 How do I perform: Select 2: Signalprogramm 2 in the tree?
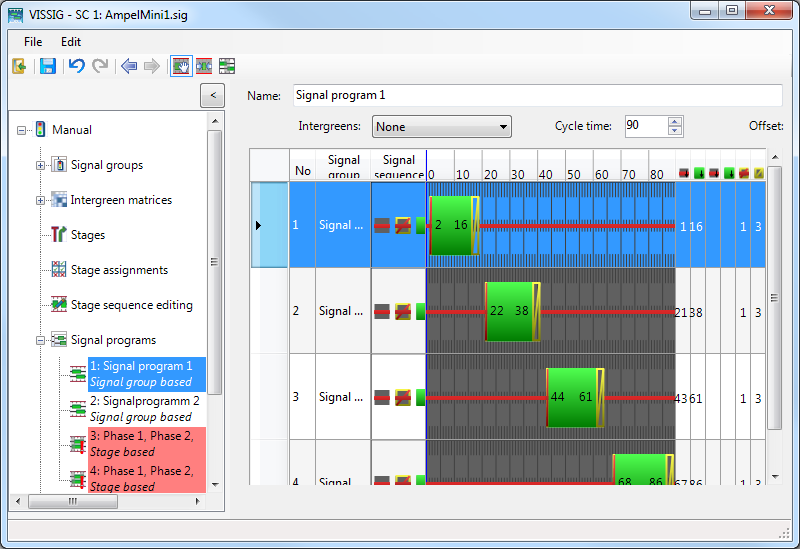coord(144,401)
